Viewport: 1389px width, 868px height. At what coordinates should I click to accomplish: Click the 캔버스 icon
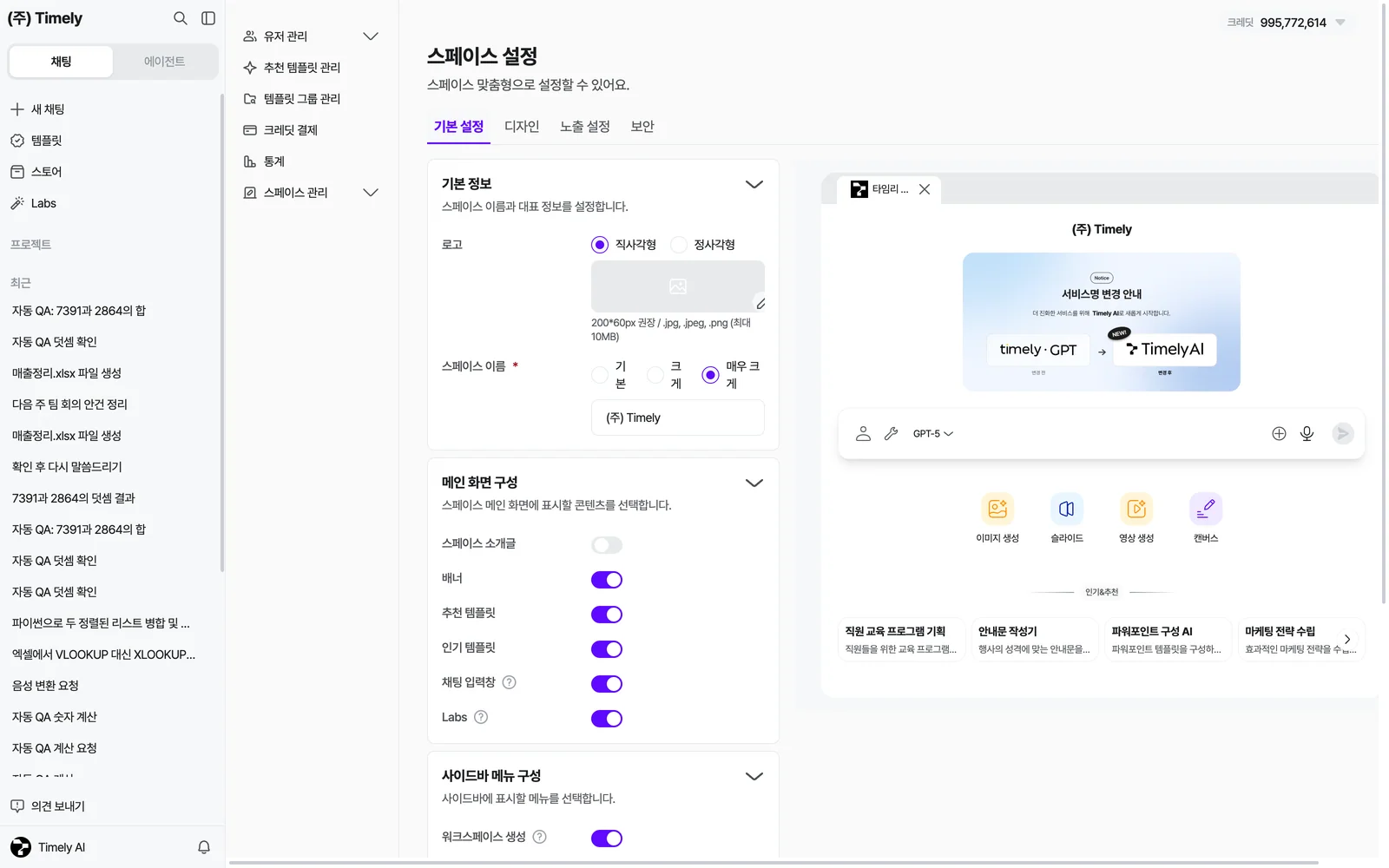(x=1206, y=509)
